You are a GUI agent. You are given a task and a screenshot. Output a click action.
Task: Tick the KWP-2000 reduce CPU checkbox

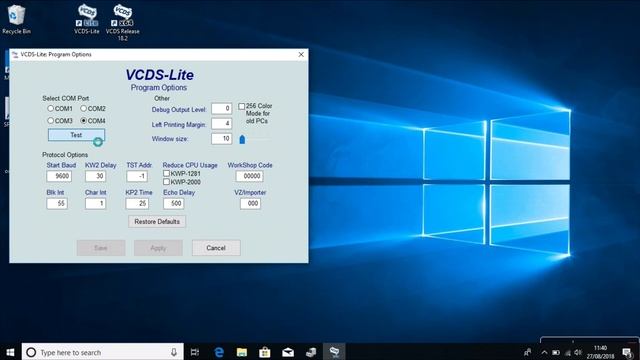167,182
